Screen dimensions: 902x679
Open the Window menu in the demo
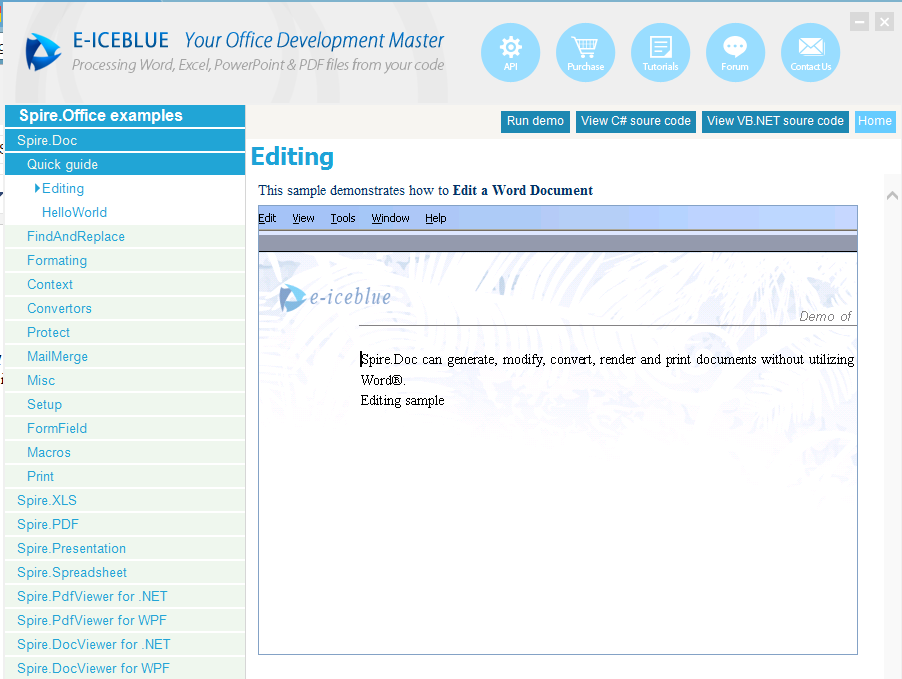[390, 218]
